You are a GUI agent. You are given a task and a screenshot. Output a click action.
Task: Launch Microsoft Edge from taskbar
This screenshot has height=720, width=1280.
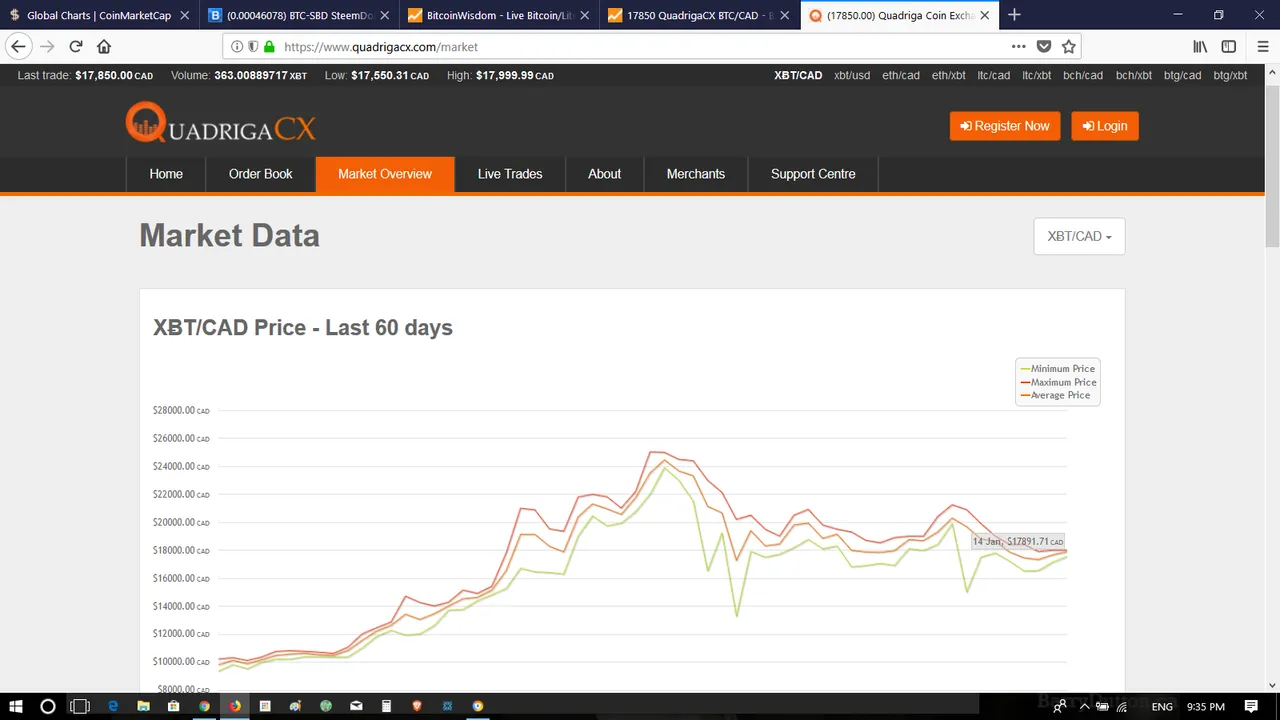tap(113, 706)
